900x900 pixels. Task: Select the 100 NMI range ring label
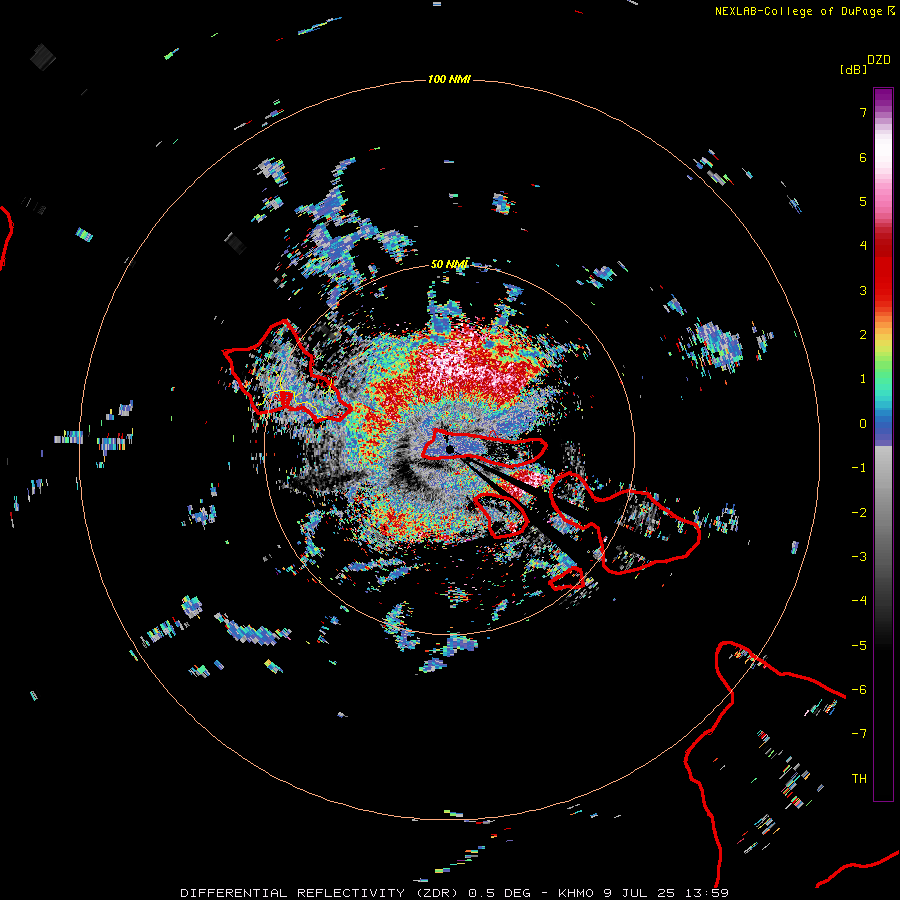click(x=449, y=79)
